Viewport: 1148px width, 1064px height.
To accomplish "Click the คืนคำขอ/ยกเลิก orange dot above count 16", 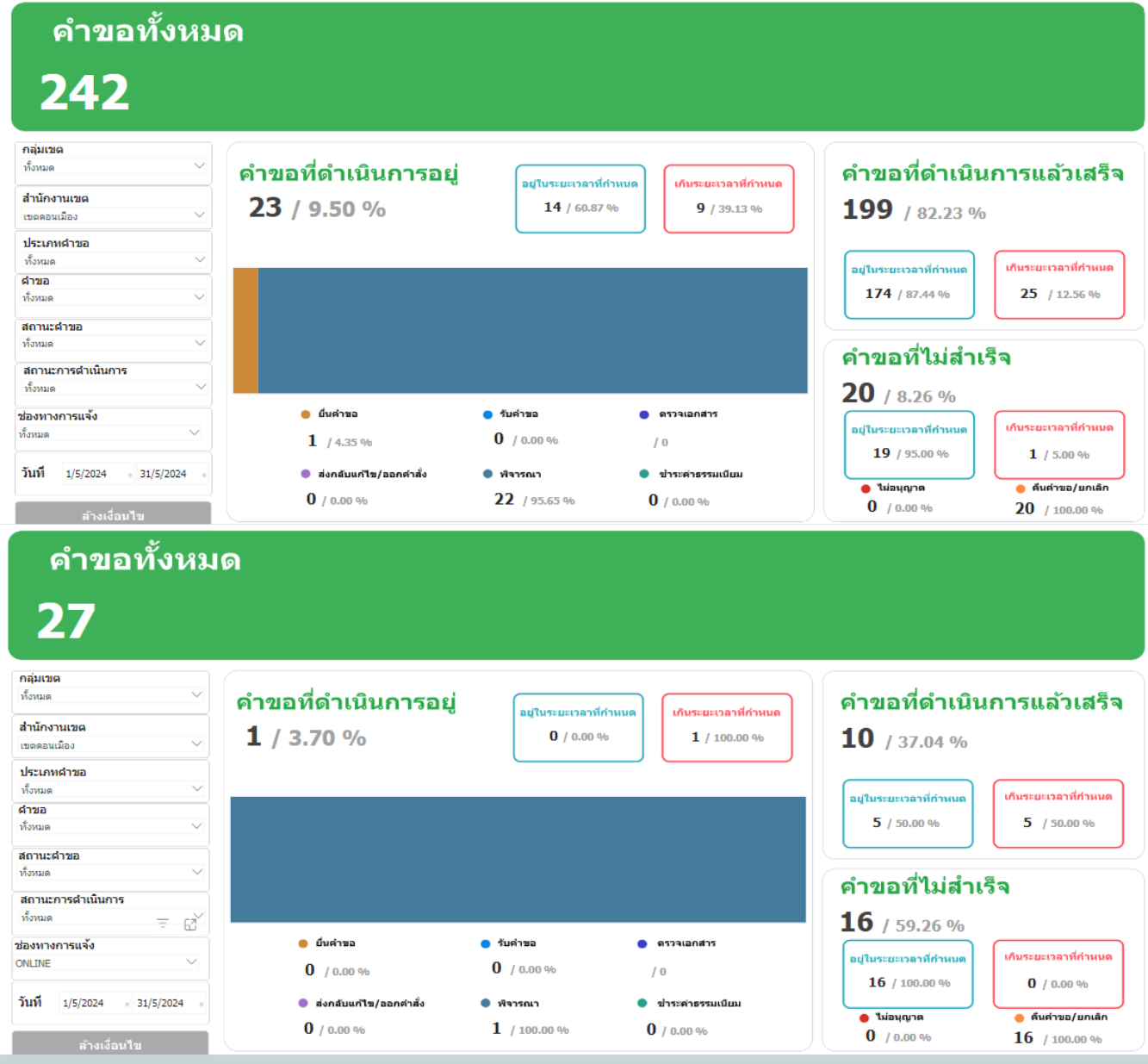I will pyautogui.click(x=1020, y=1017).
